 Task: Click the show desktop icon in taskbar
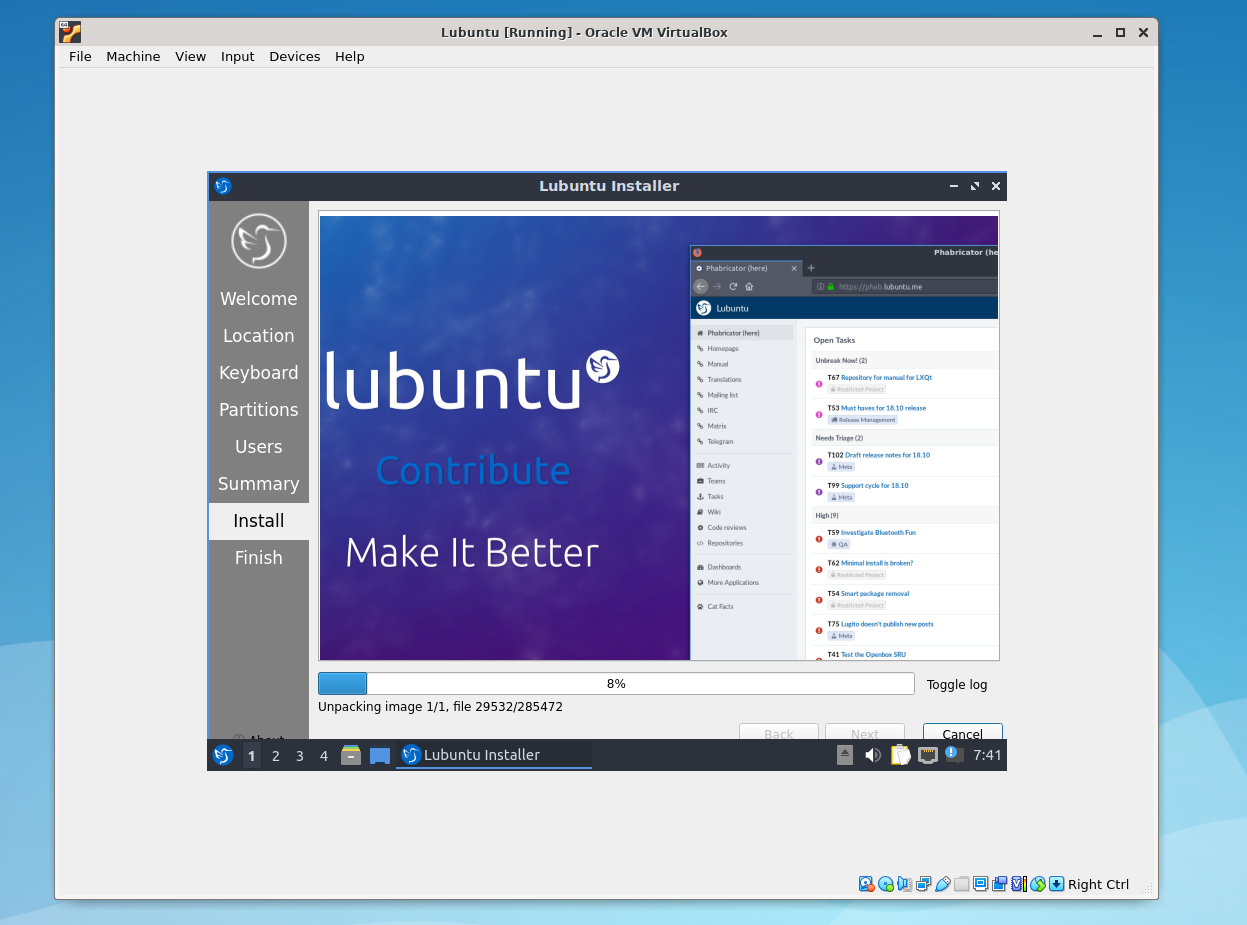pos(380,755)
